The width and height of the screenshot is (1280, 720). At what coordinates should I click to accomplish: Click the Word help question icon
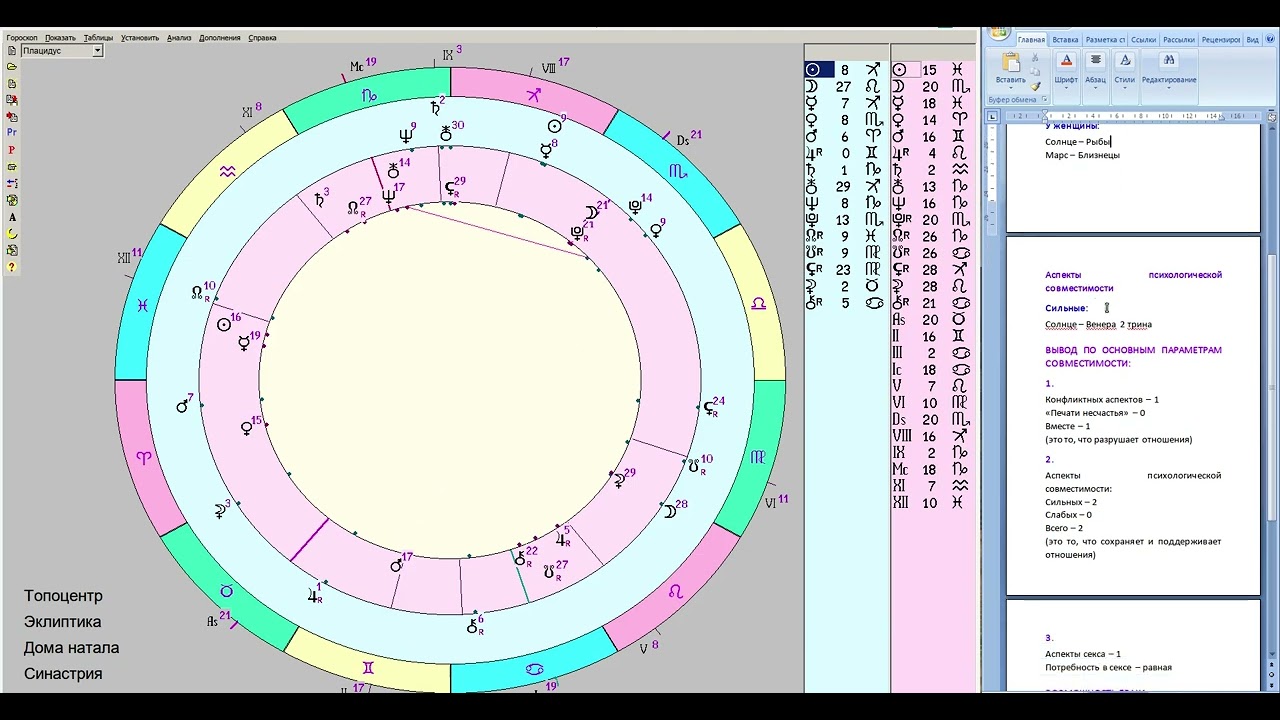coord(1270,40)
